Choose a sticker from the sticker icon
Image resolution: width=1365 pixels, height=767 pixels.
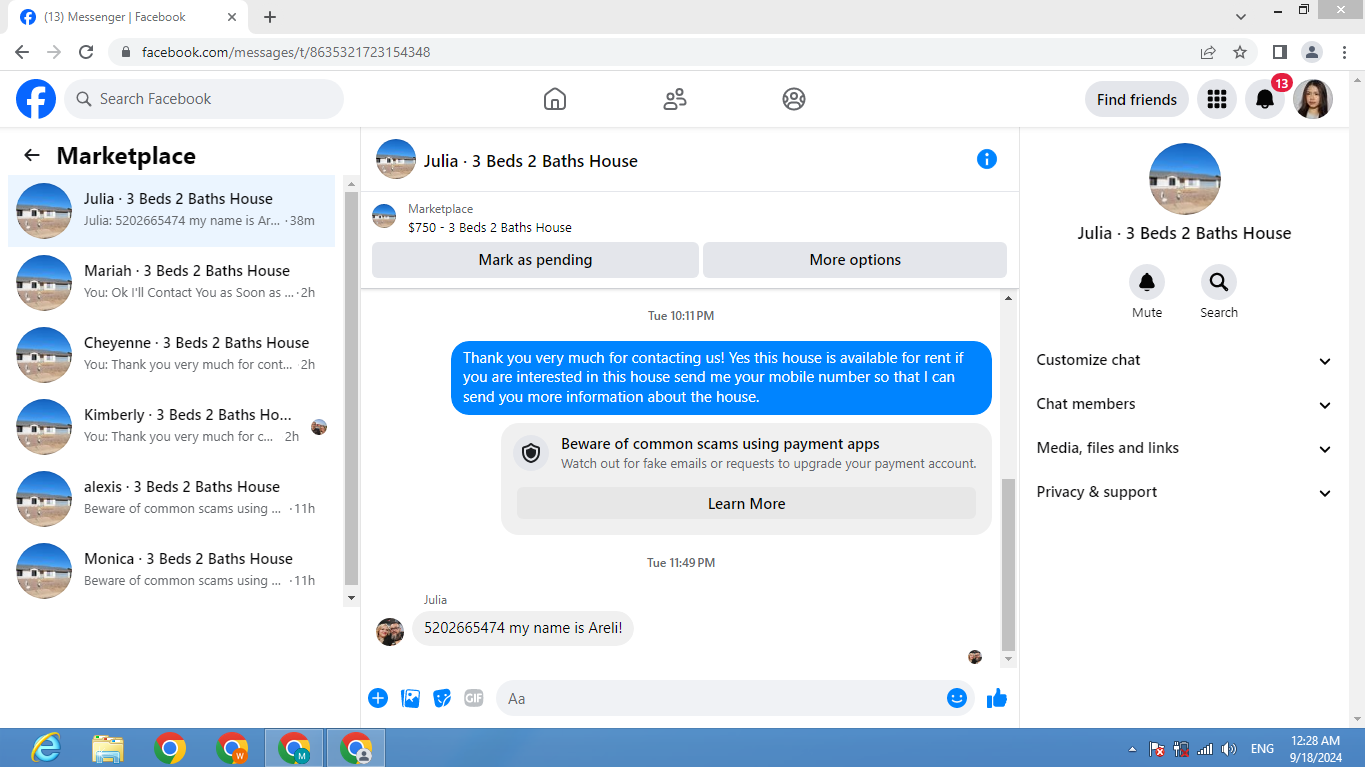pyautogui.click(x=442, y=698)
